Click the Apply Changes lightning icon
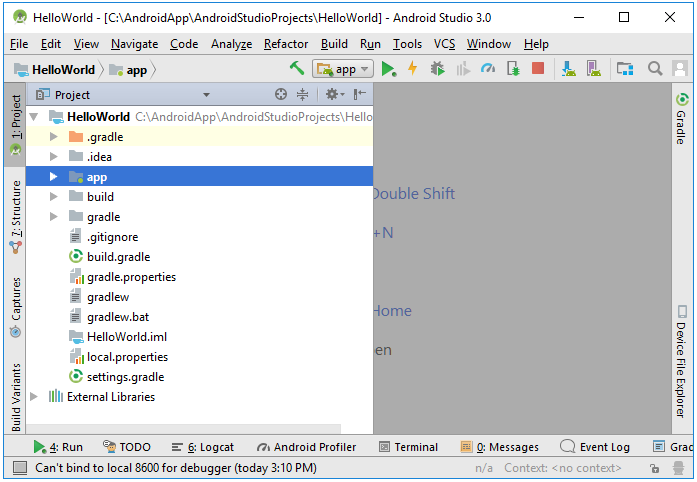The image size is (697, 482). coord(413,68)
